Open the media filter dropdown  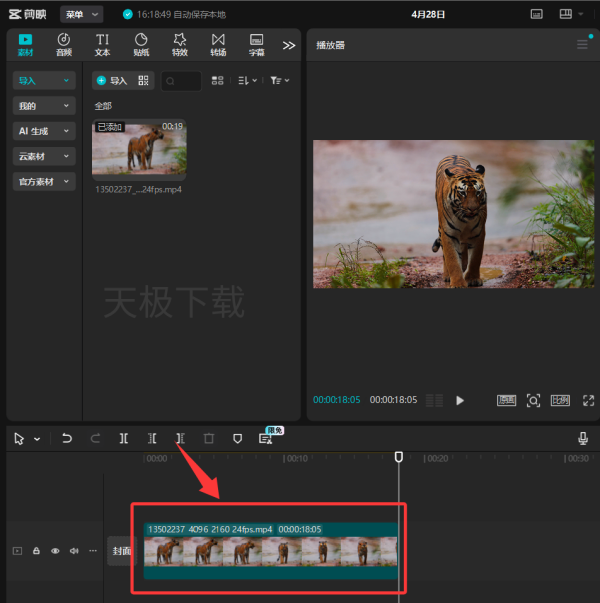point(280,80)
